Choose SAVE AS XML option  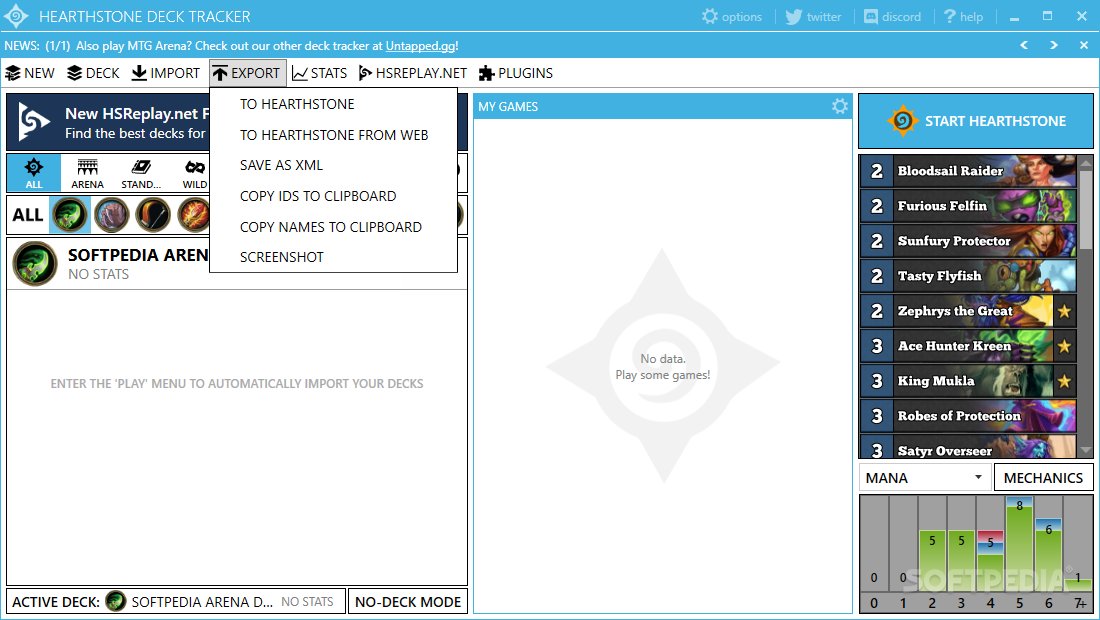pyautogui.click(x=333, y=165)
